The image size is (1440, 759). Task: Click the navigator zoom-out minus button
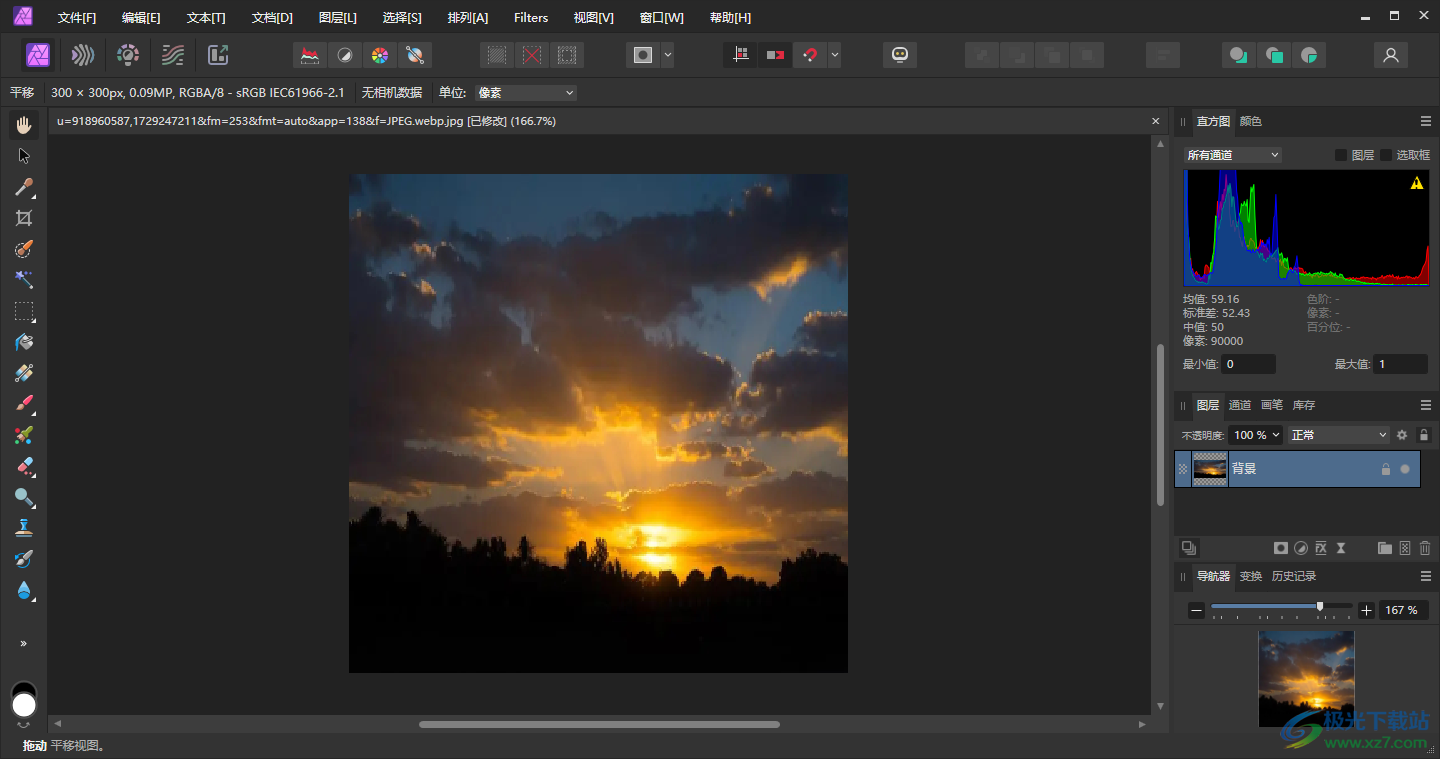point(1196,610)
